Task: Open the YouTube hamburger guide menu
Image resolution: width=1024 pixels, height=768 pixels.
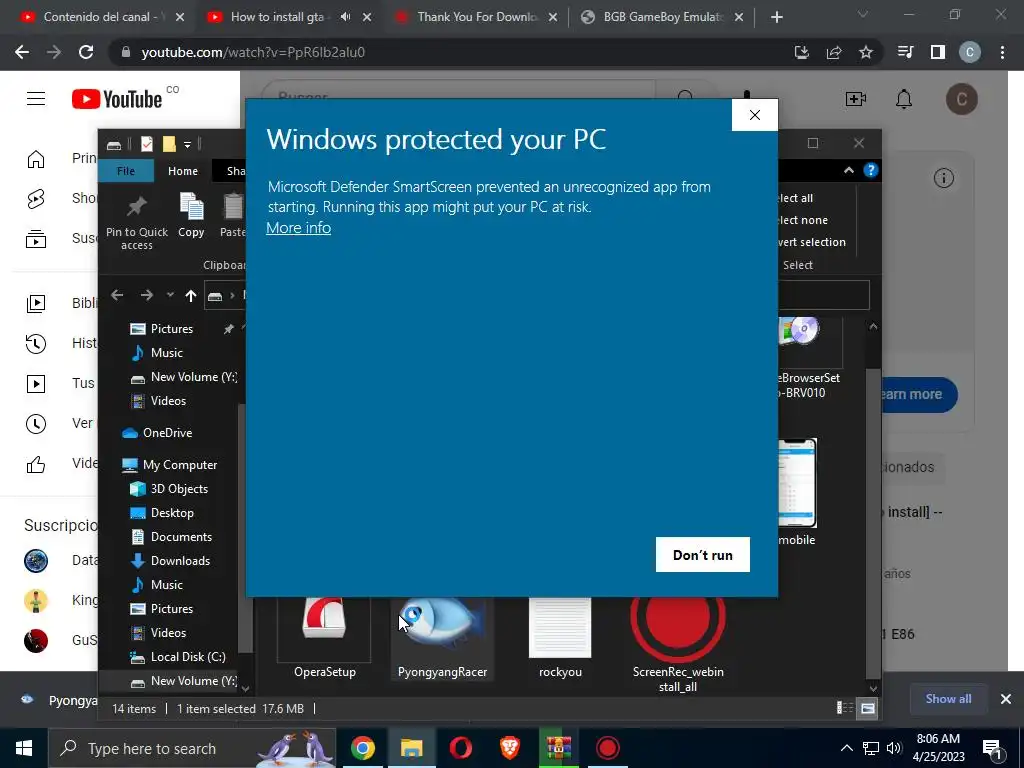Action: tap(36, 99)
